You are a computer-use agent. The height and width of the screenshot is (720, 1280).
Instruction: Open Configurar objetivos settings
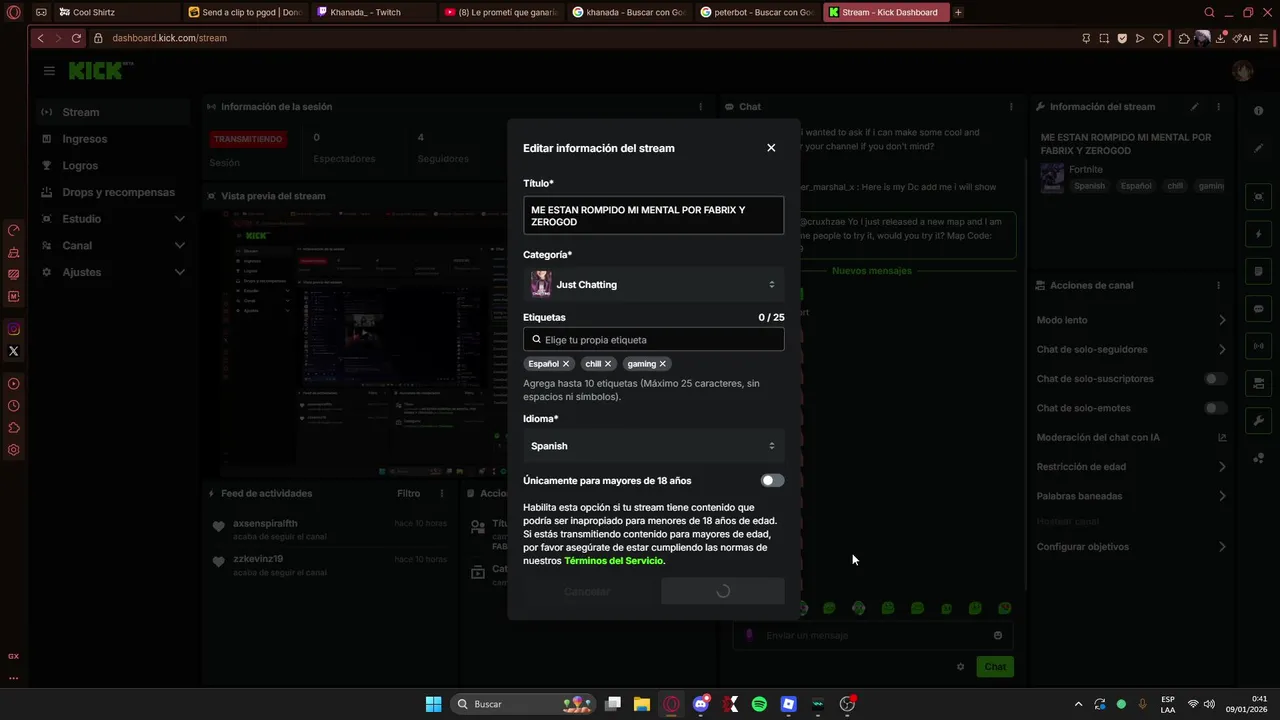(1131, 547)
